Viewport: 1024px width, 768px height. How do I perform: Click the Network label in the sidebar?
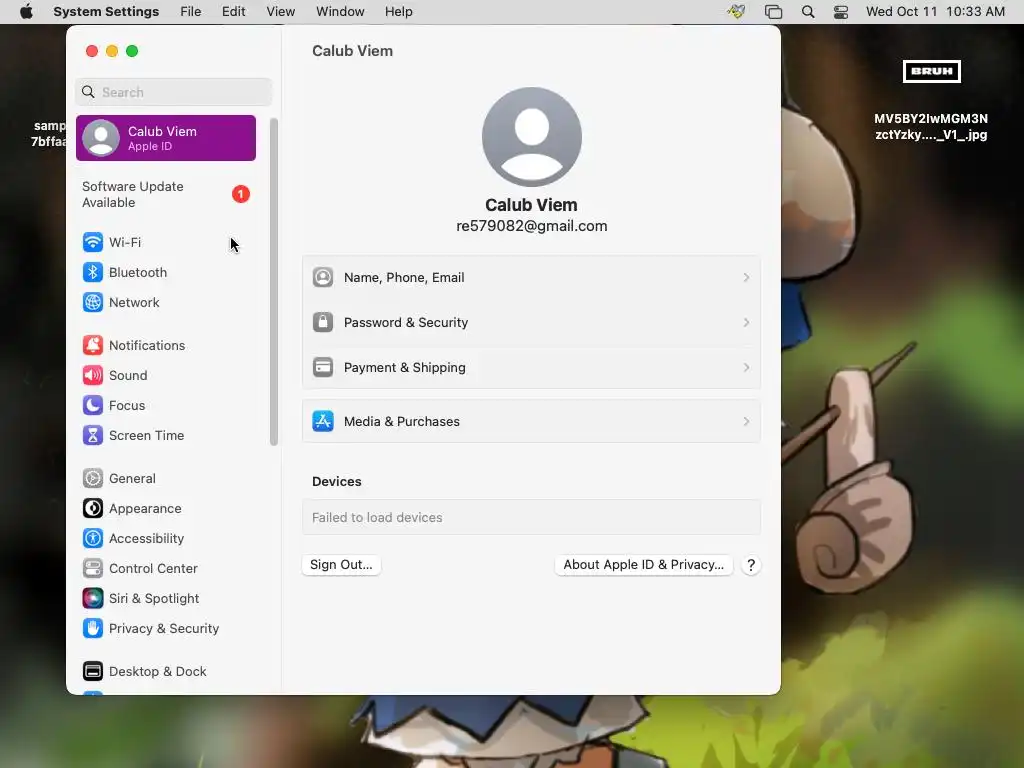coord(134,302)
